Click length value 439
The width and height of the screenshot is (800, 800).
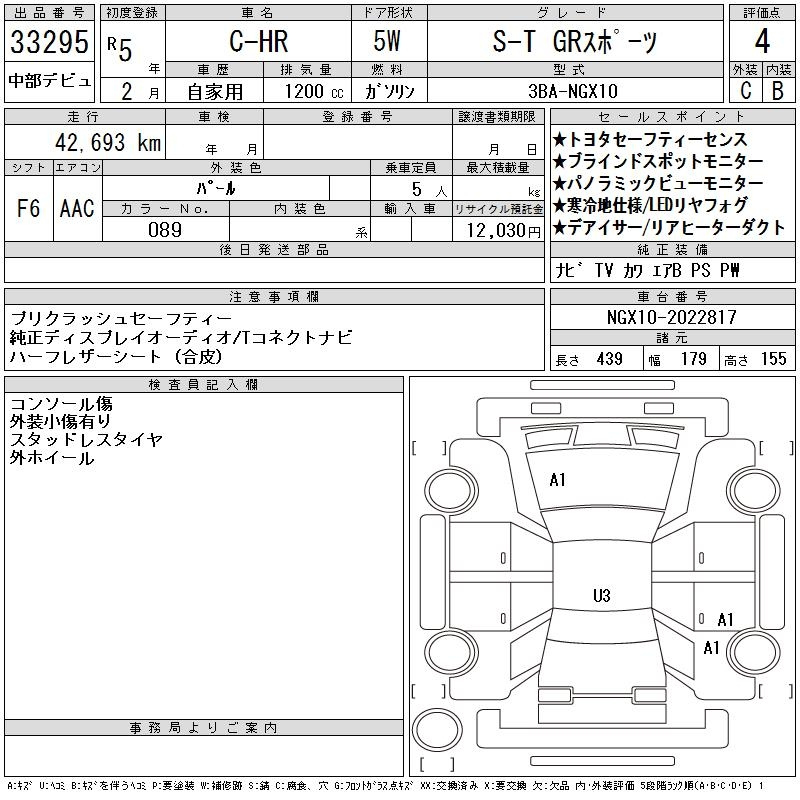tap(609, 359)
